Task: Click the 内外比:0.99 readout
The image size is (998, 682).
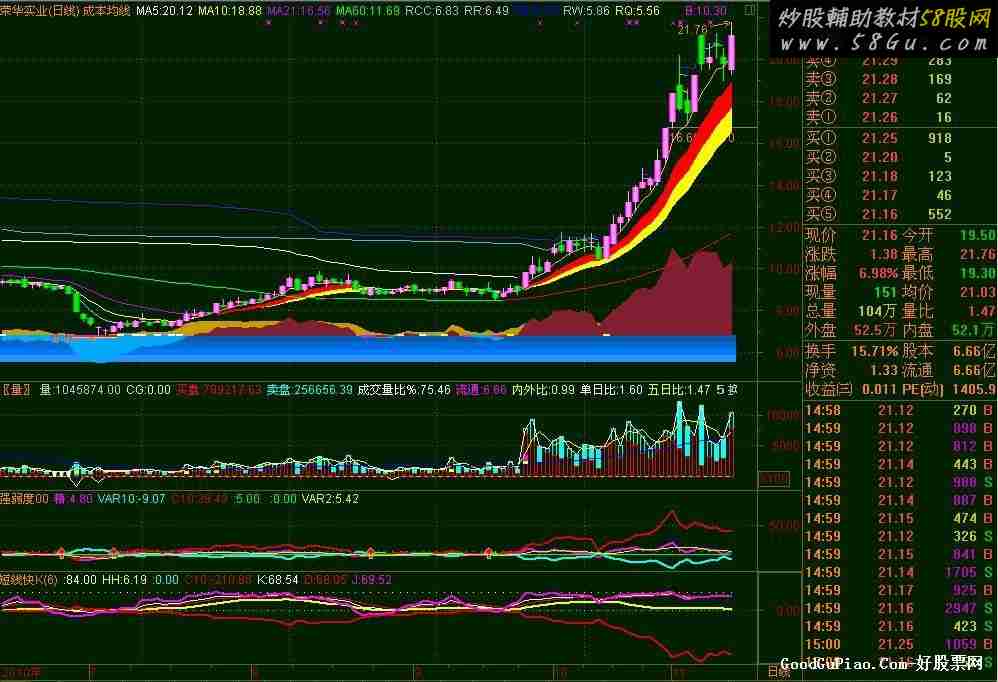Action: click(x=543, y=389)
